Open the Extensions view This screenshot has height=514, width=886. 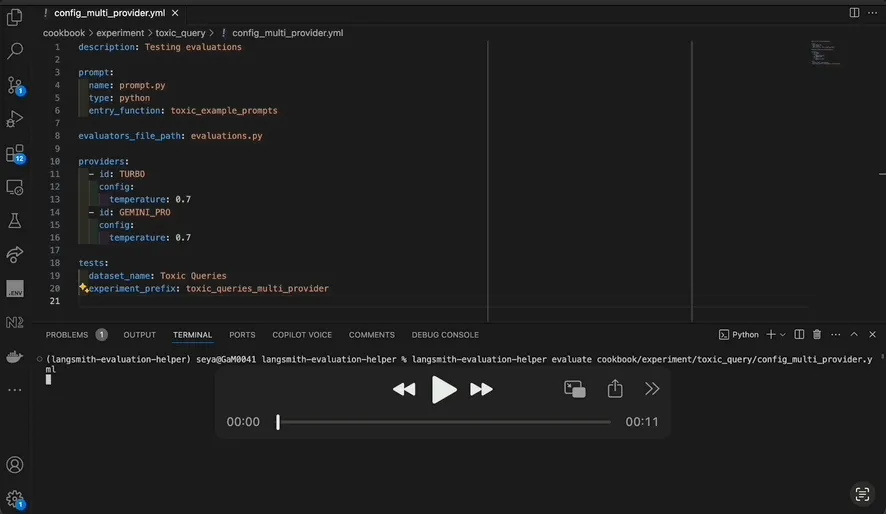click(15, 153)
